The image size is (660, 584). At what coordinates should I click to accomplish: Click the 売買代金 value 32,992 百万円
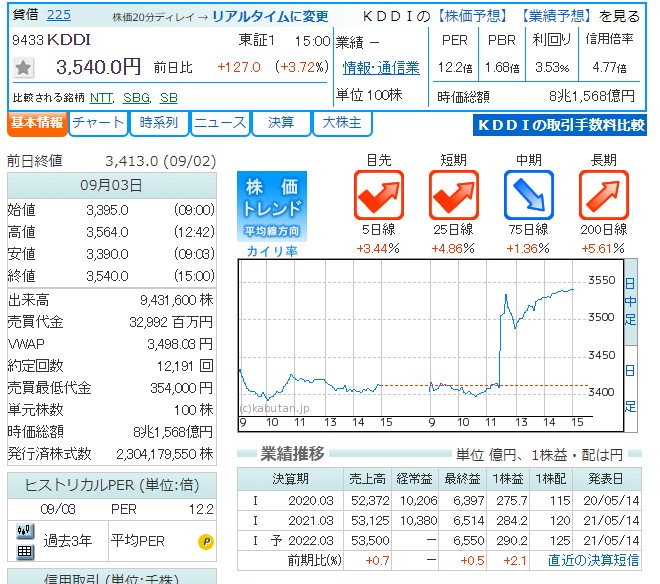171,322
